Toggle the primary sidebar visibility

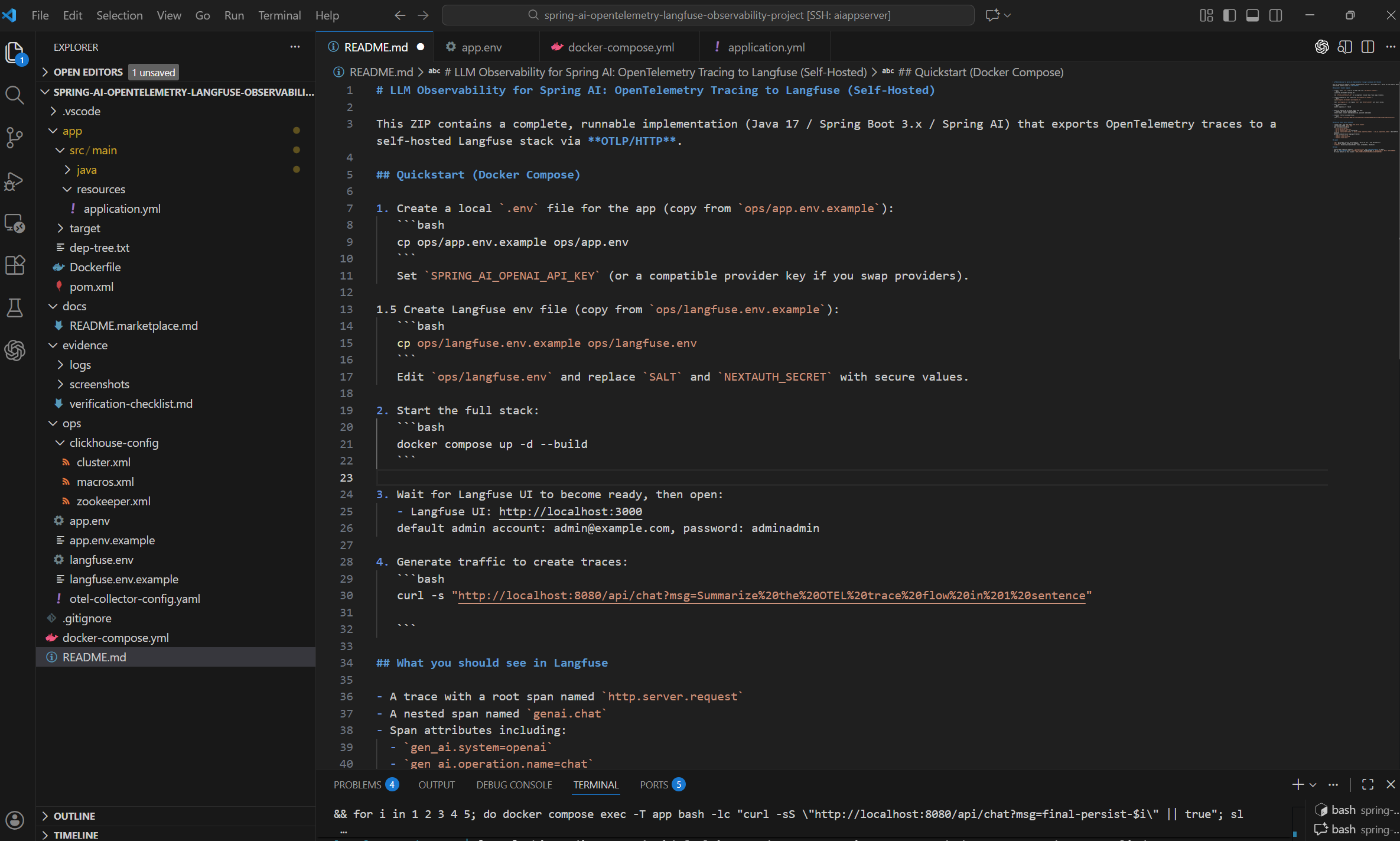pyautogui.click(x=1229, y=15)
